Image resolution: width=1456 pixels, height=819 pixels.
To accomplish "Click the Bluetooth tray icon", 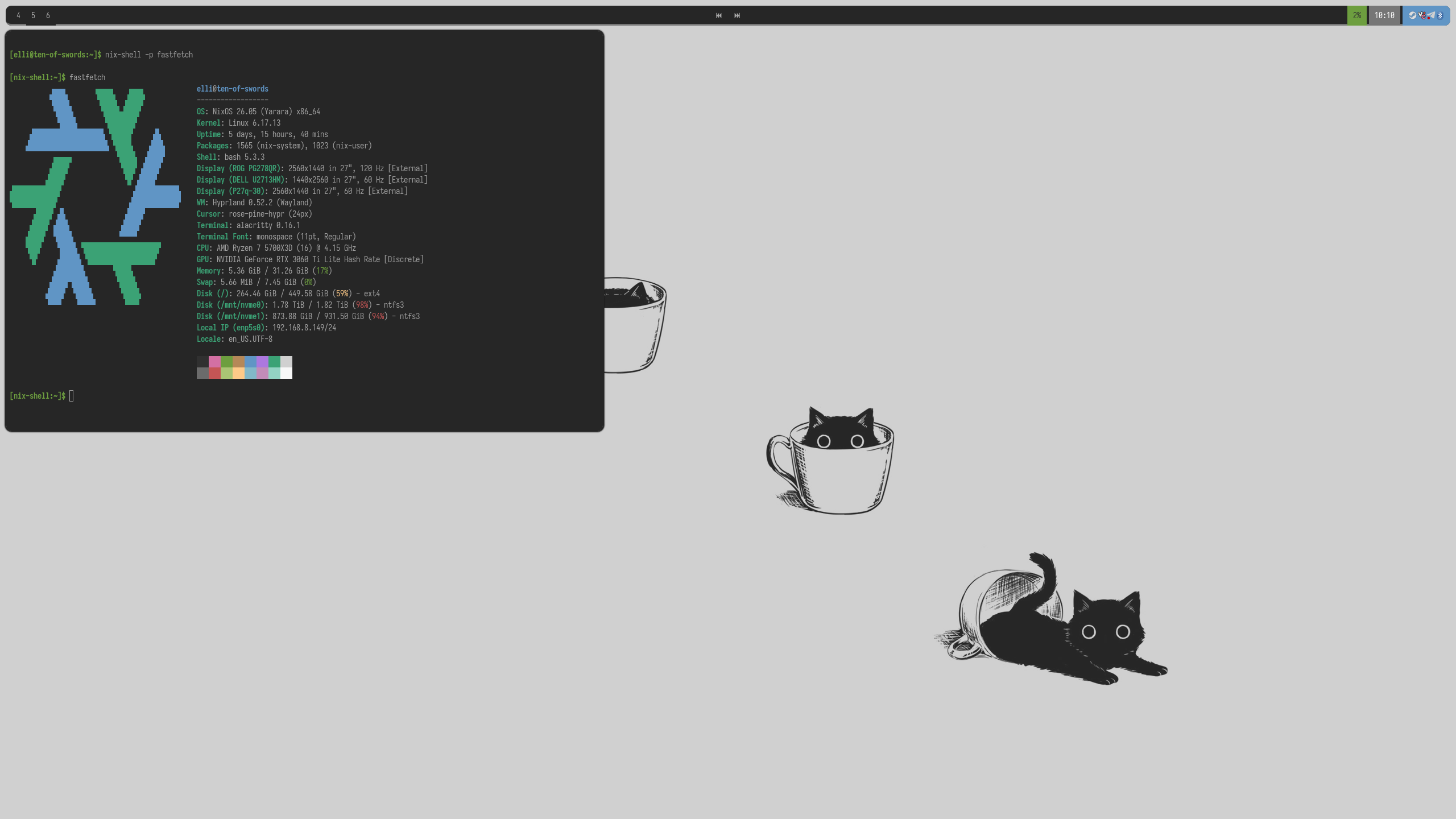I will (x=1440, y=15).
